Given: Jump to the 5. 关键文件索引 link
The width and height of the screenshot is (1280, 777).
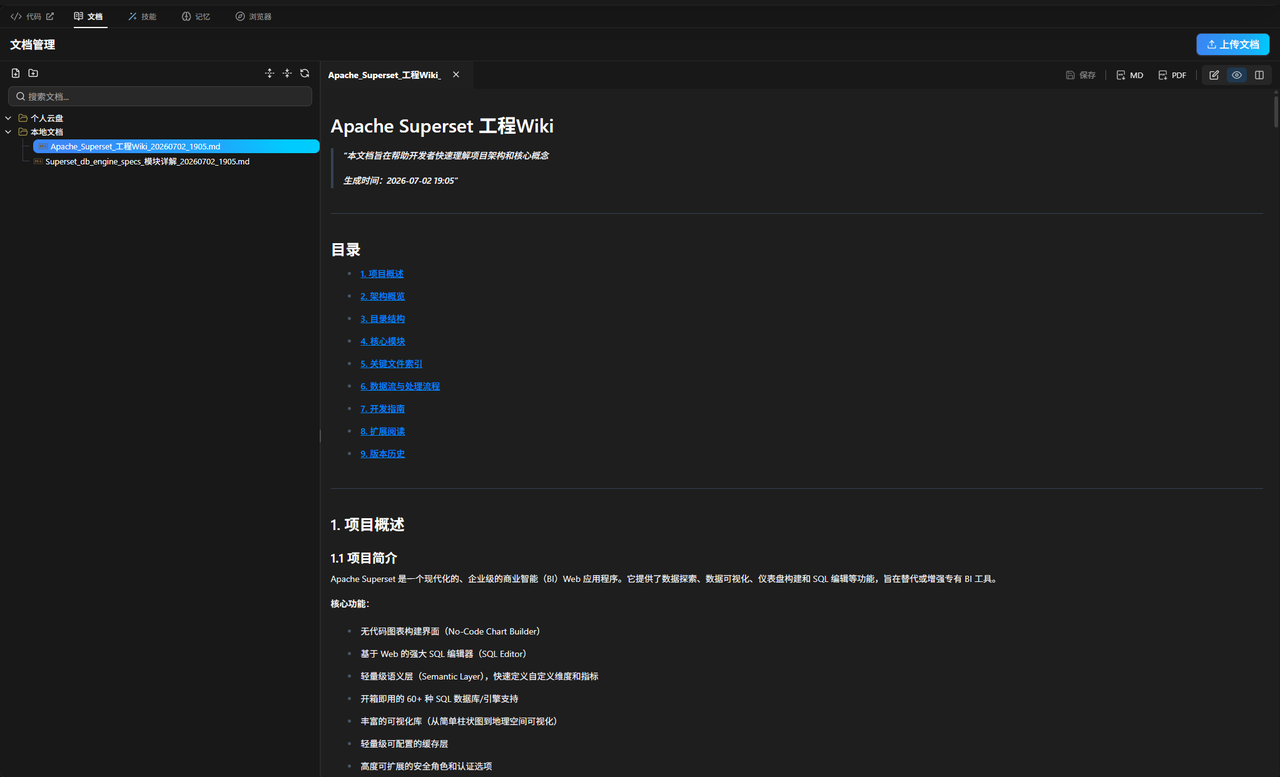Looking at the screenshot, I should [x=391, y=364].
